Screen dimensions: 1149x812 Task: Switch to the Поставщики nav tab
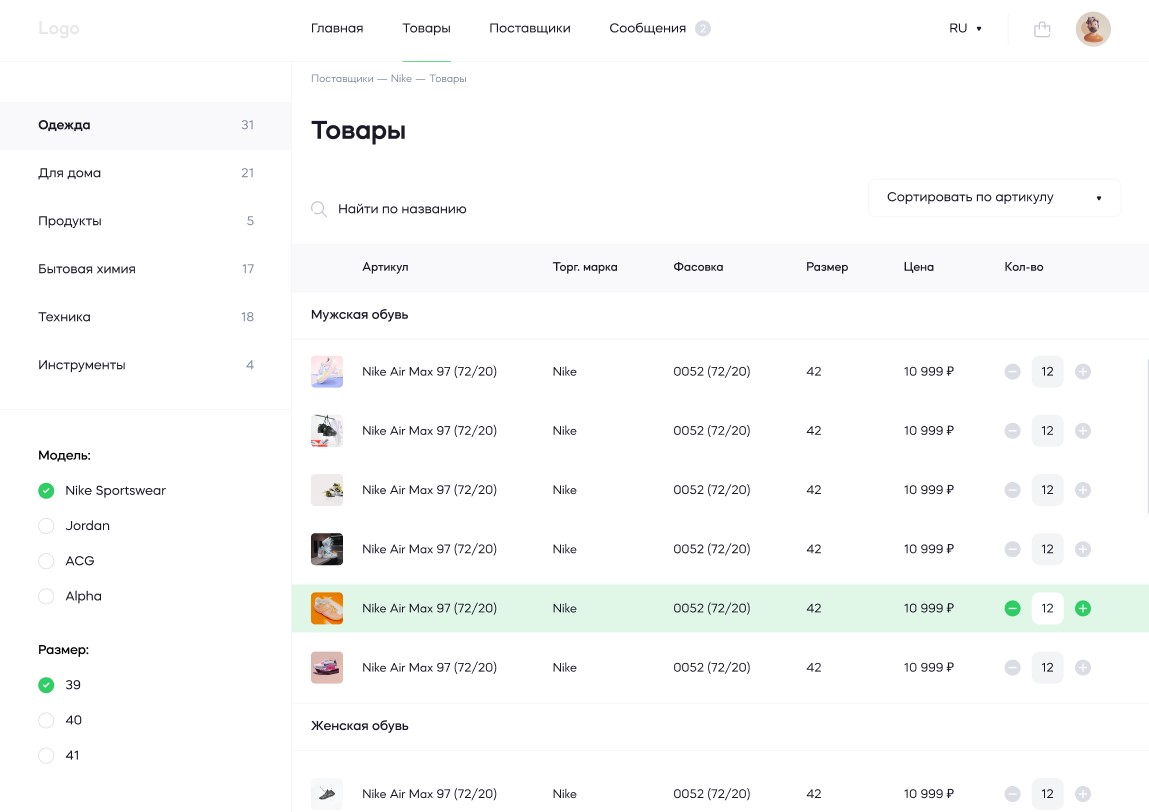pyautogui.click(x=530, y=29)
